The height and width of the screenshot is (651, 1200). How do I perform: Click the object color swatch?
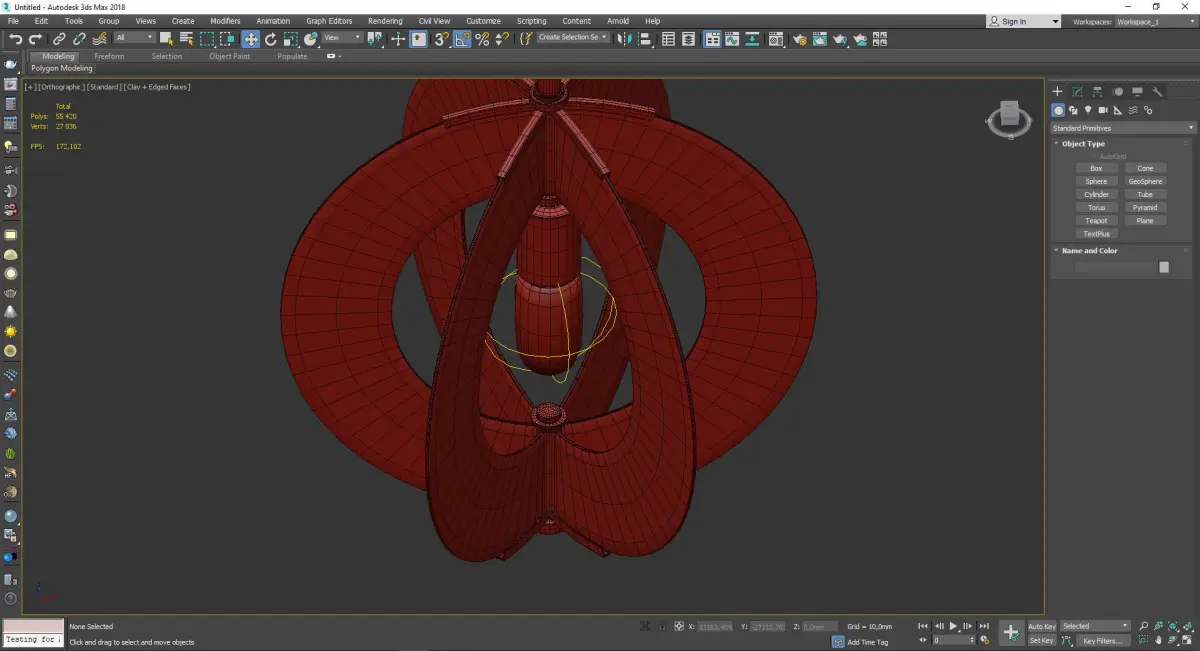tap(1163, 267)
